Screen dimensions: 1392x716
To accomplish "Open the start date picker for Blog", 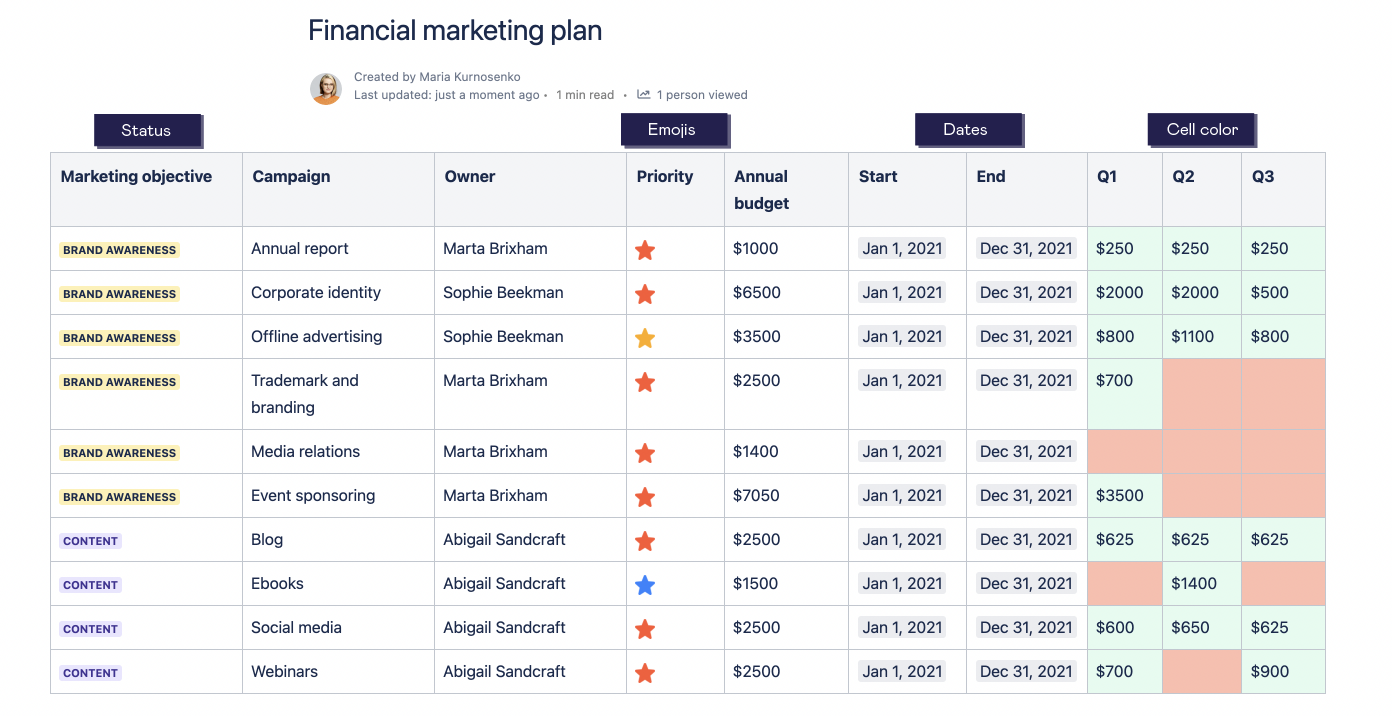I will tap(902, 539).
